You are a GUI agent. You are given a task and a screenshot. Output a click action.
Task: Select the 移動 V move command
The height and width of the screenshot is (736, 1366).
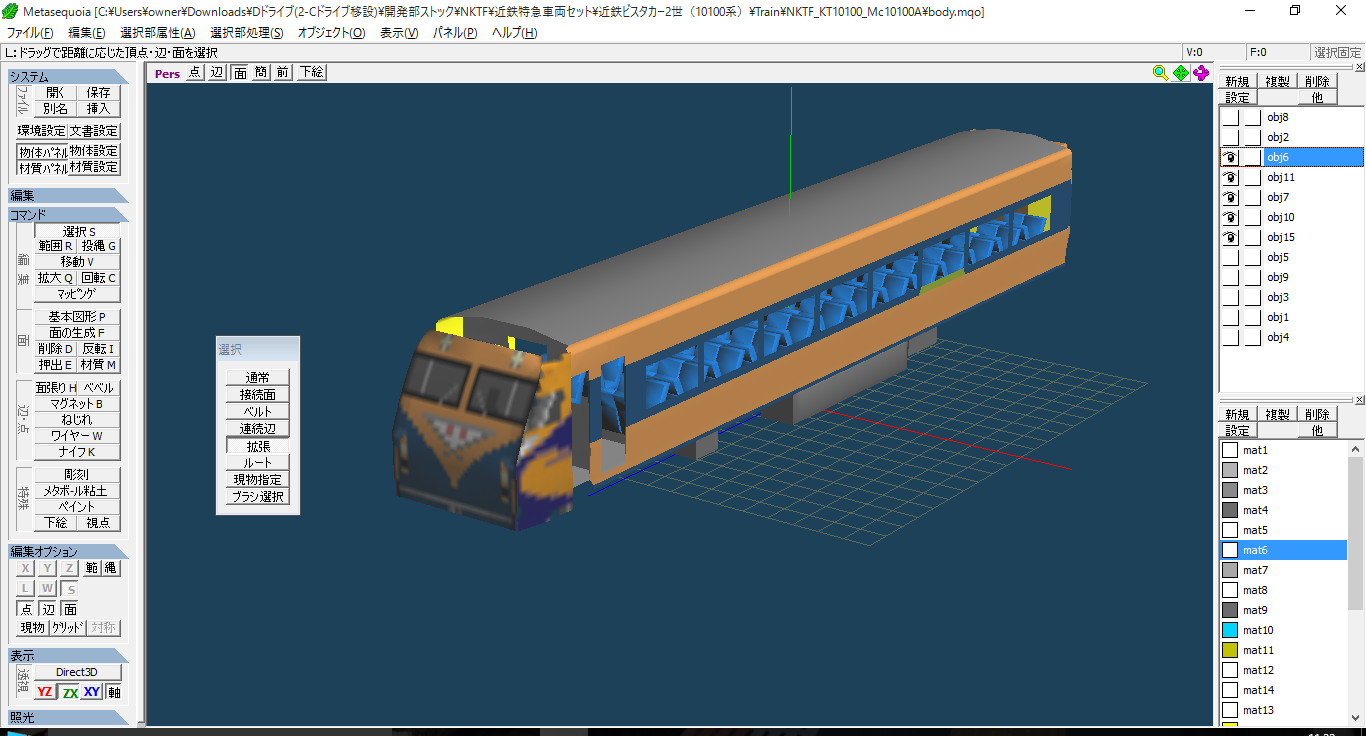point(77,262)
